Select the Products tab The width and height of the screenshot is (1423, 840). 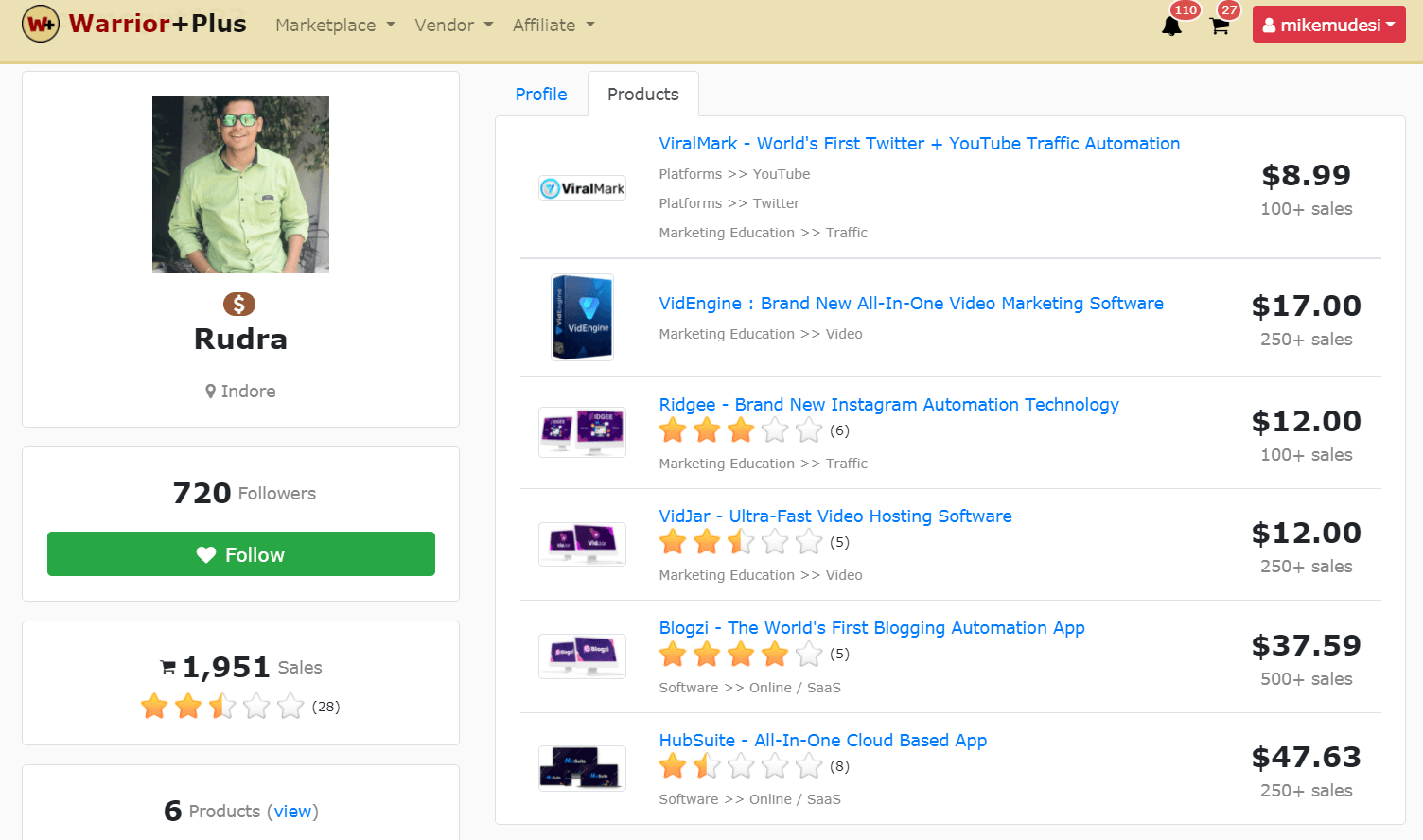pos(643,95)
